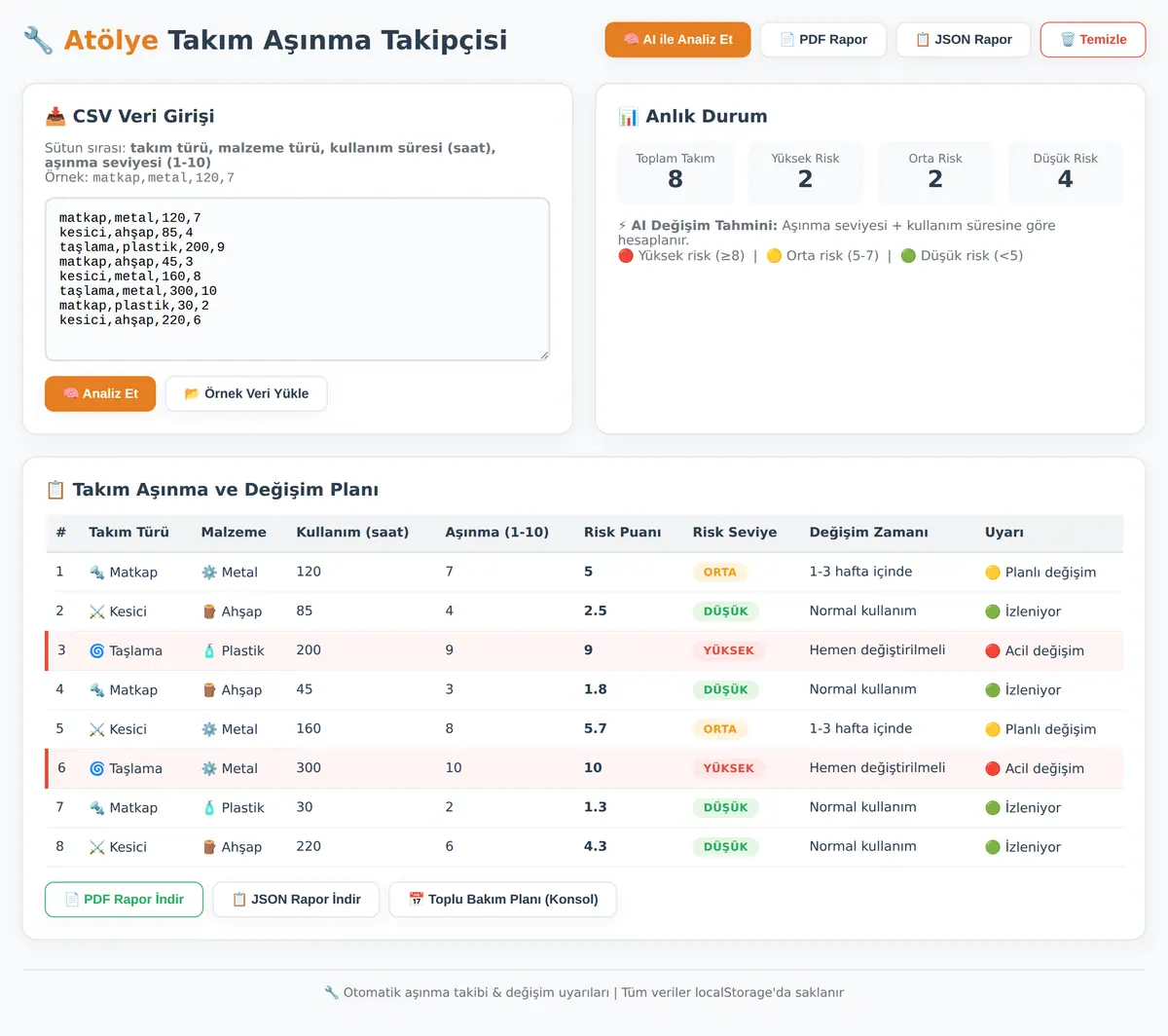Click the ORTA badge in row 1
The height and width of the screenshot is (1036, 1168).
coord(720,573)
